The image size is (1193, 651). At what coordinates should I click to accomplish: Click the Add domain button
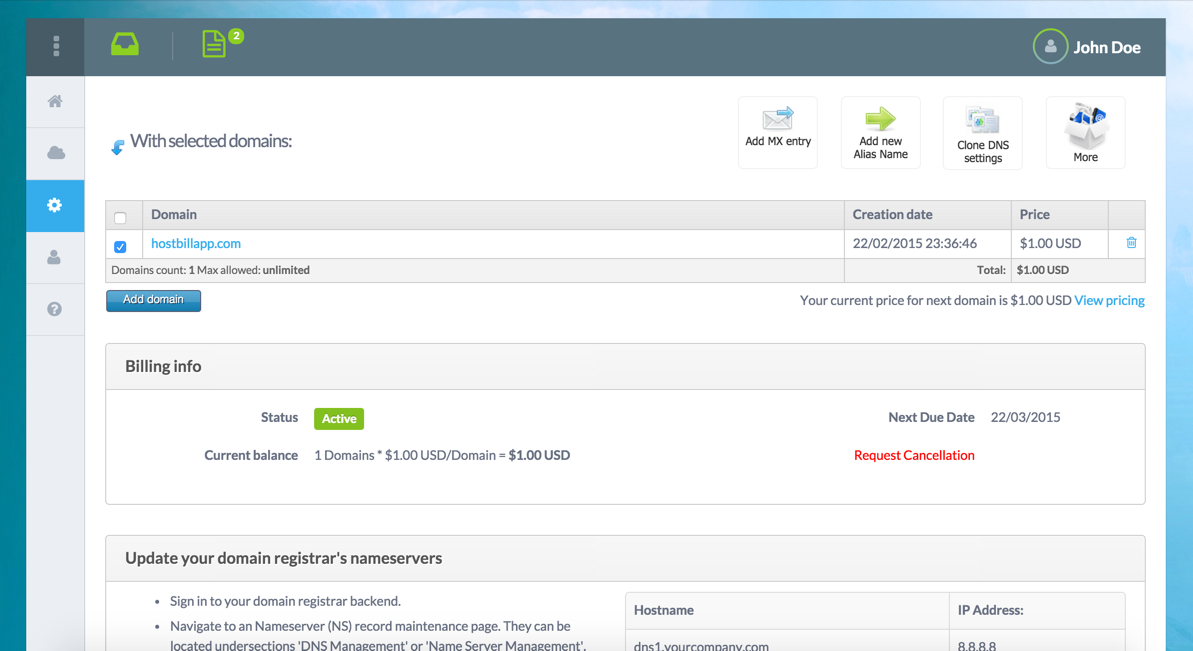click(153, 300)
